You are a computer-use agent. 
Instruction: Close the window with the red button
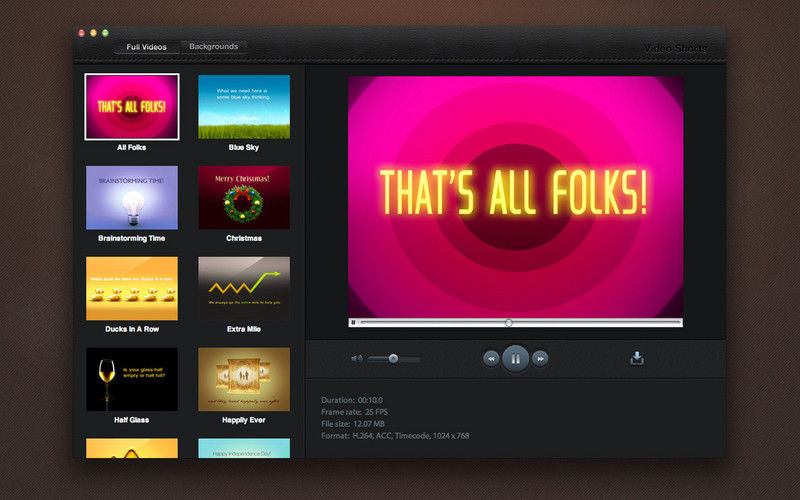point(81,33)
